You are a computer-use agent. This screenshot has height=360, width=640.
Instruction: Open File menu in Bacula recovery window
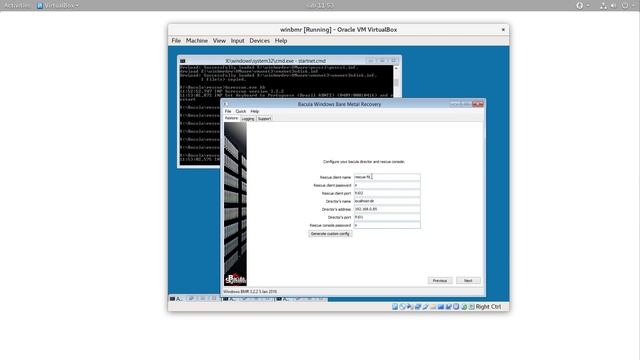(228, 111)
